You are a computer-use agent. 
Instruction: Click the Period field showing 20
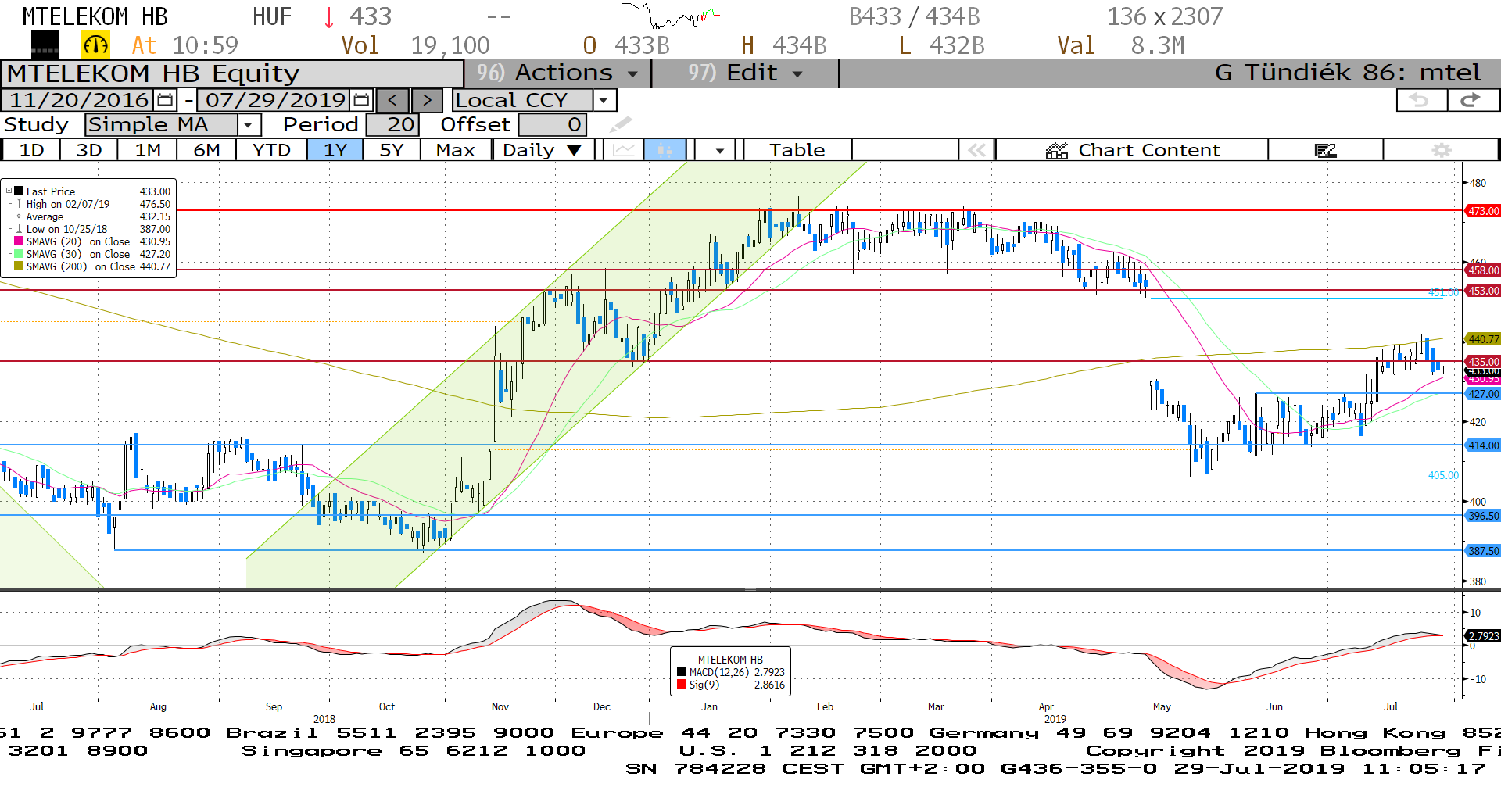point(392,124)
